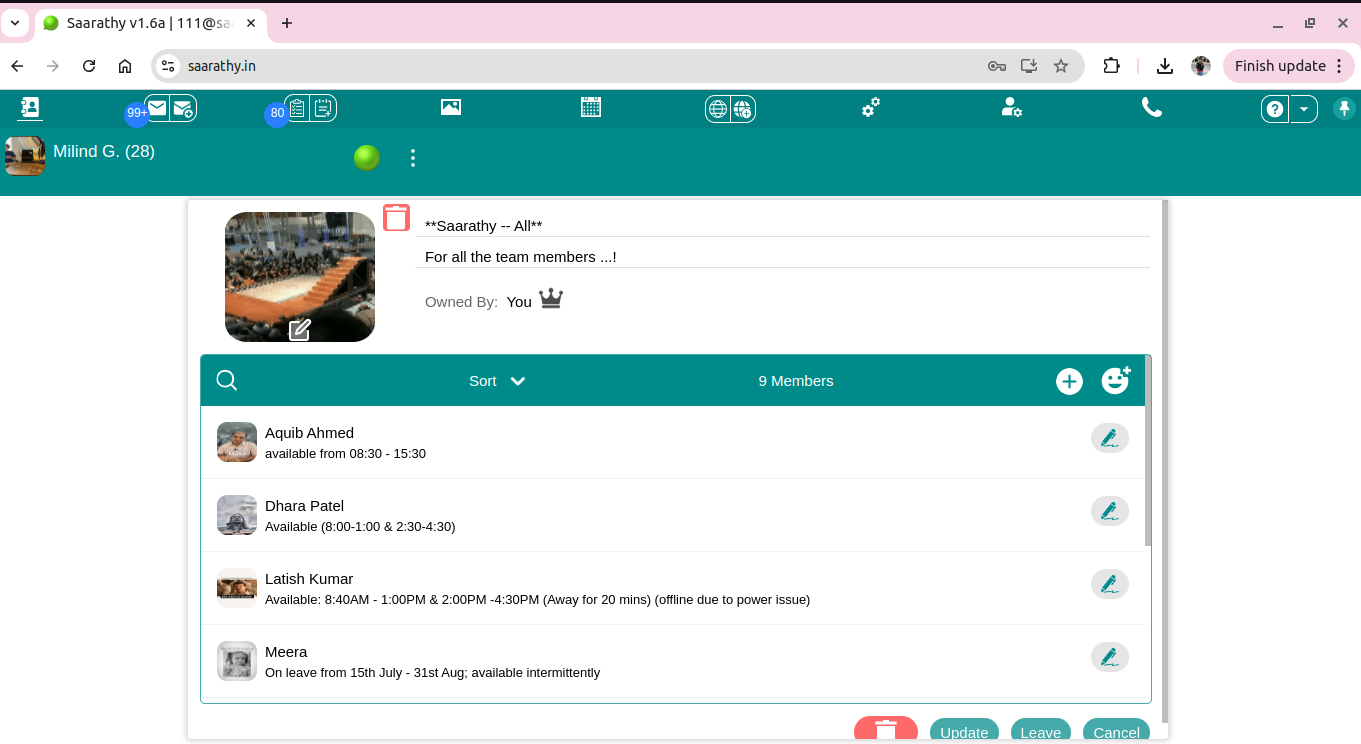Toggle Milind G.'s green status indicator

tap(366, 157)
